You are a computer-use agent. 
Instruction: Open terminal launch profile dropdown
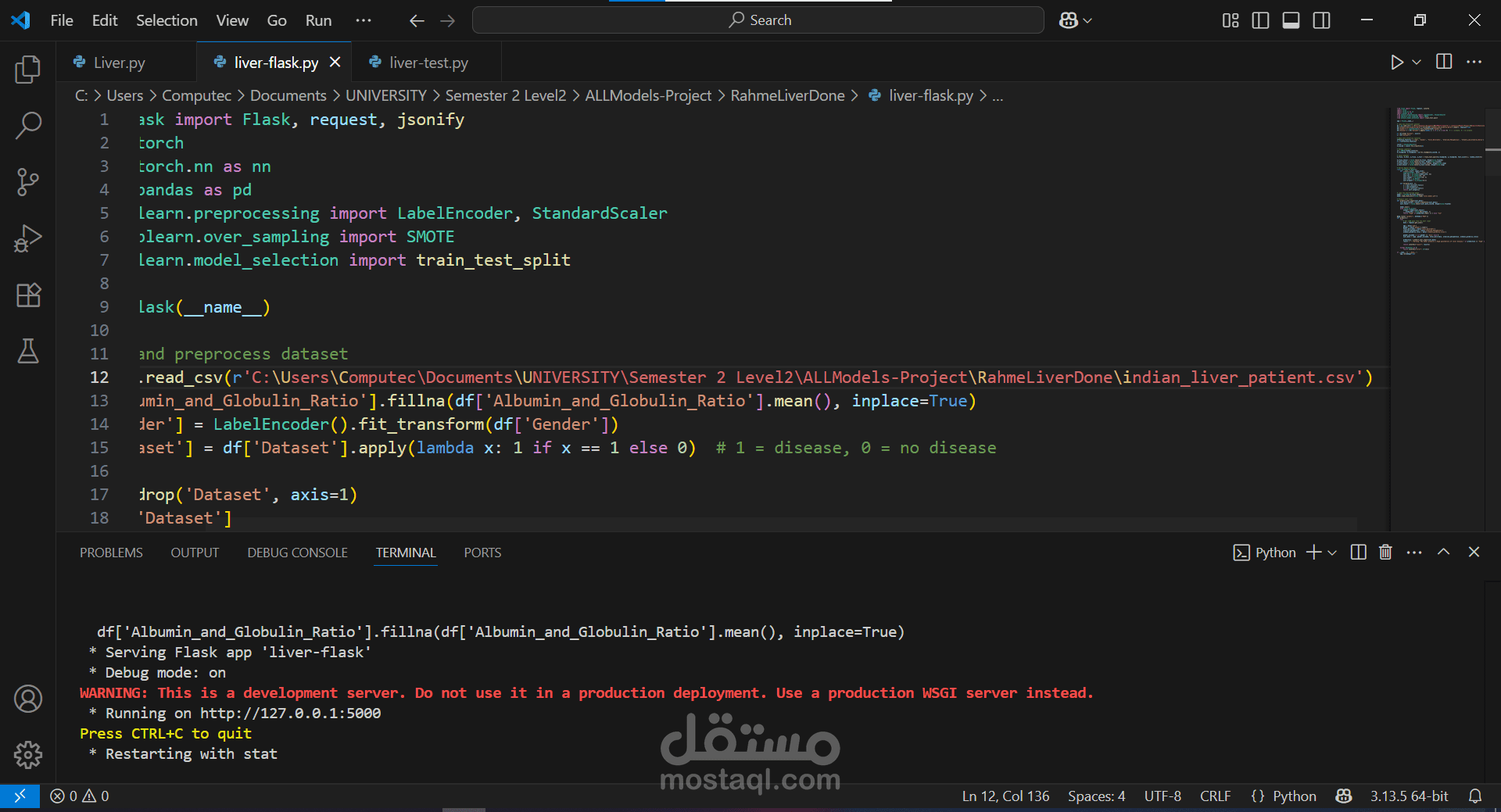tap(1332, 553)
